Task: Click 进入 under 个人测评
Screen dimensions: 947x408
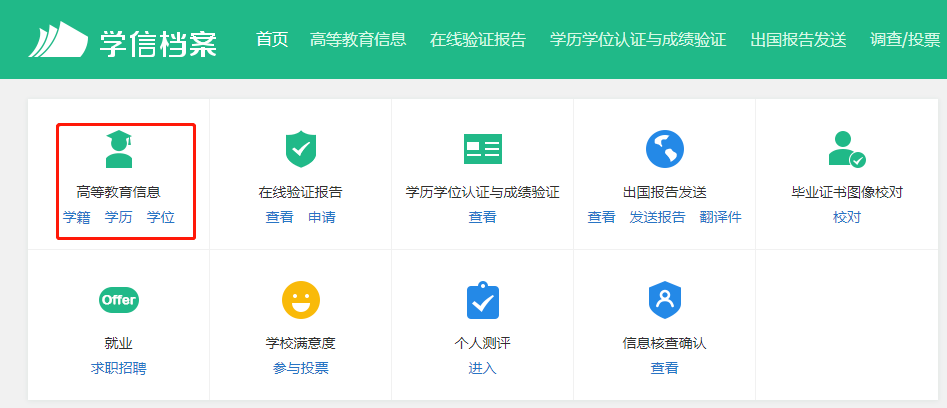Action: point(483,368)
